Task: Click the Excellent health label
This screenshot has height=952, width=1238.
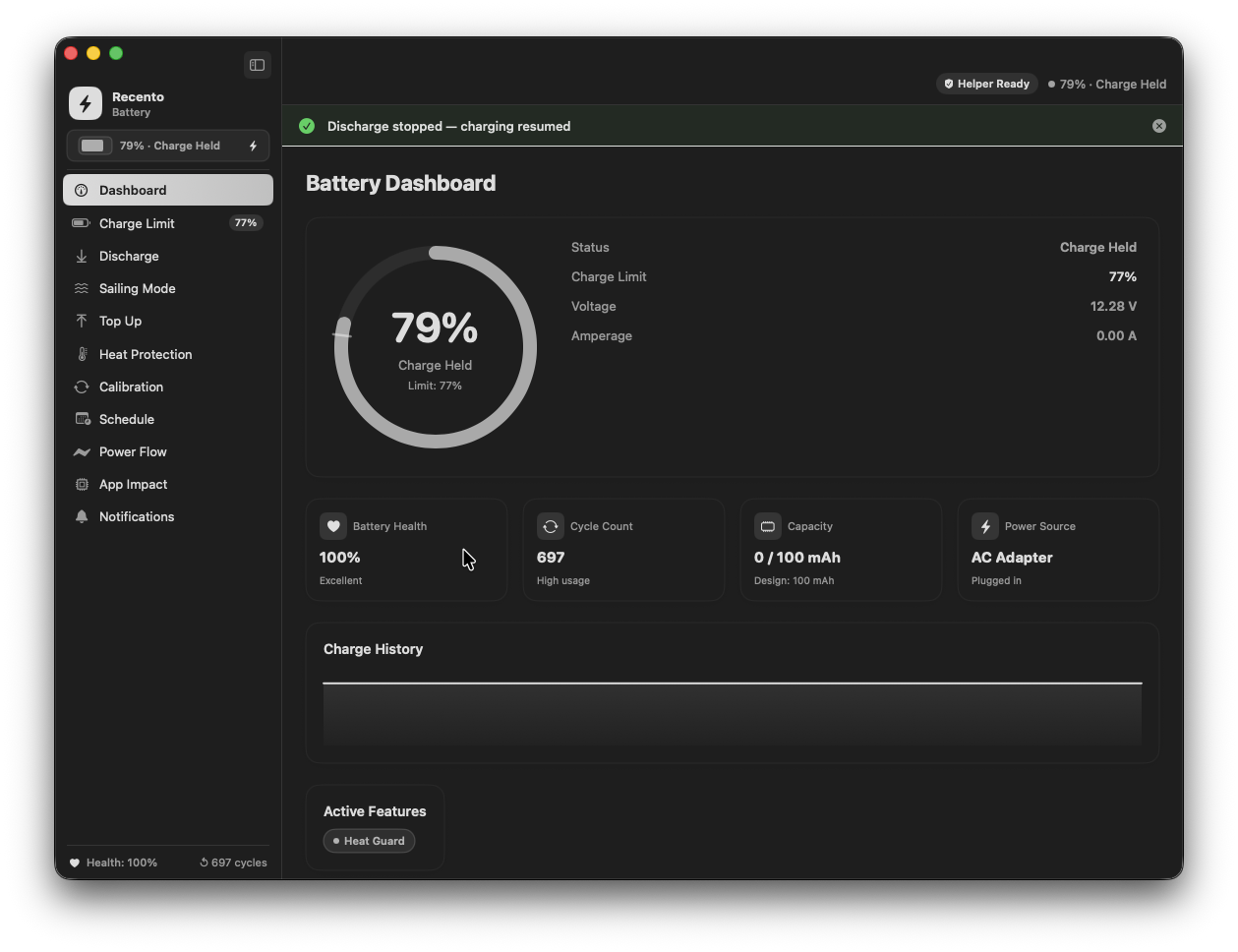Action: (x=340, y=580)
